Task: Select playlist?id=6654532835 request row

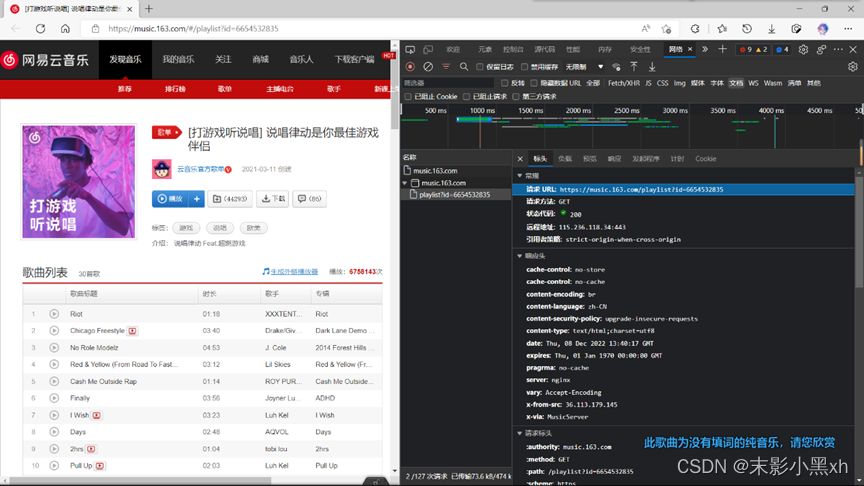Action: (456, 195)
